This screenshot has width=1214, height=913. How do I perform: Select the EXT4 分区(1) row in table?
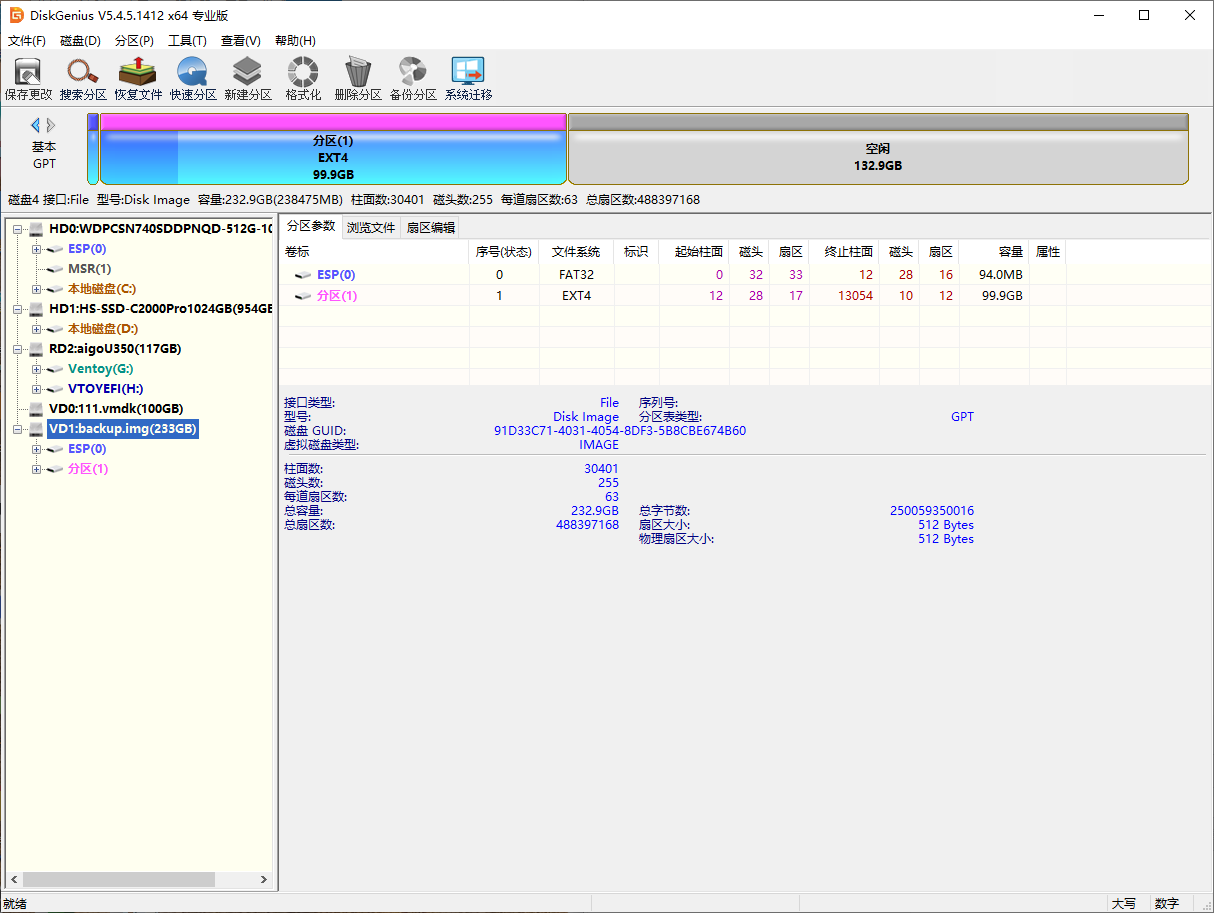tap(673, 296)
